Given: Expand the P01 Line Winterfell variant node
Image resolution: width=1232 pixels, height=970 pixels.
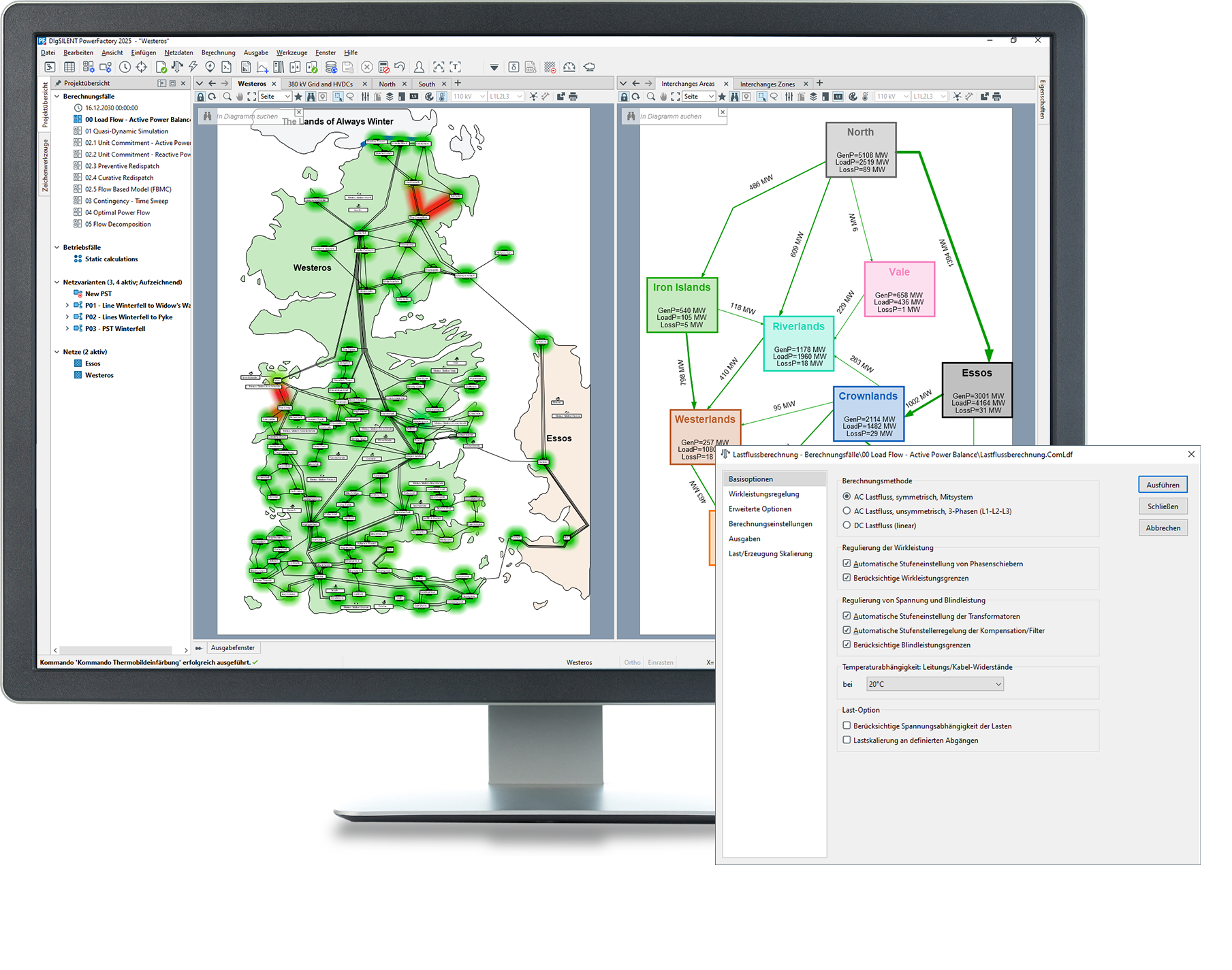Looking at the screenshot, I should coord(67,306).
